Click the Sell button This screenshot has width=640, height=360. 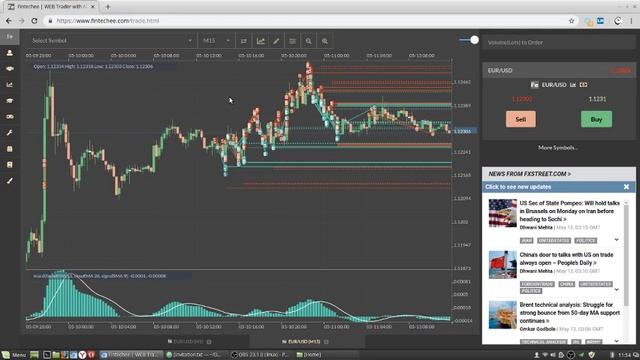pyautogui.click(x=521, y=119)
